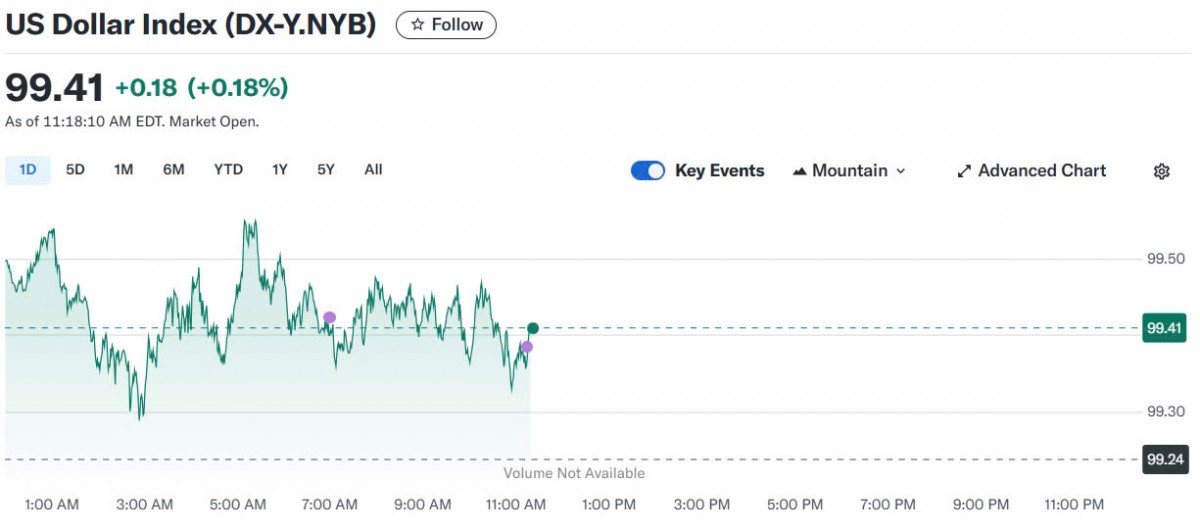Follow the US Dollar Index
This screenshot has height=531, width=1200.
(446, 25)
